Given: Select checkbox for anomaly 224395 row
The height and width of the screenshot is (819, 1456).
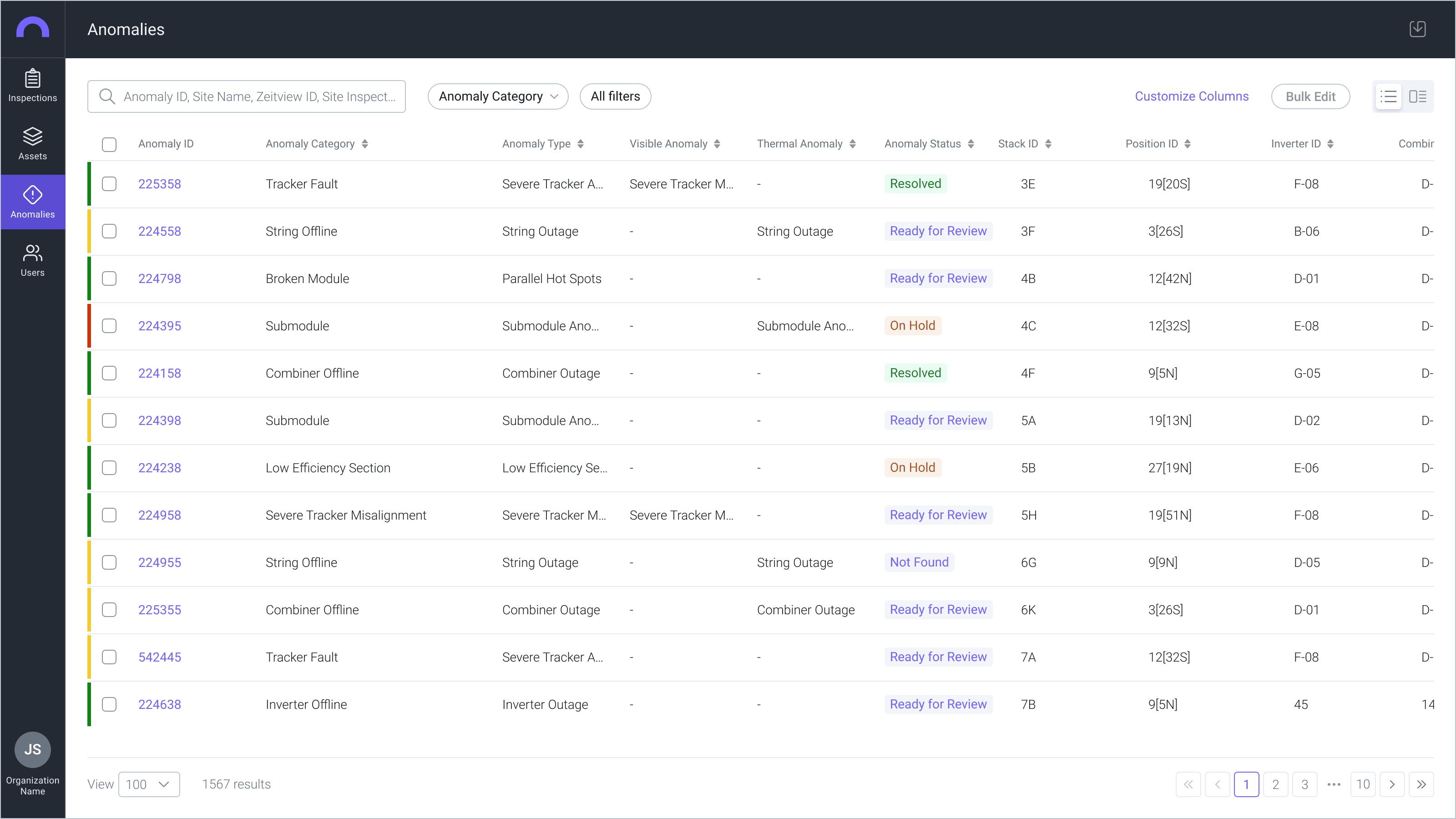Looking at the screenshot, I should click(x=109, y=326).
